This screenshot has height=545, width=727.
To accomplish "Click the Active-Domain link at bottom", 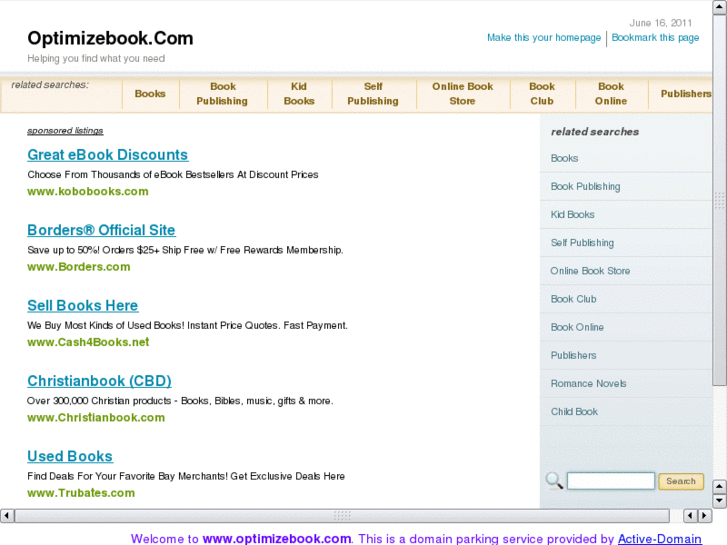I will click(659, 539).
